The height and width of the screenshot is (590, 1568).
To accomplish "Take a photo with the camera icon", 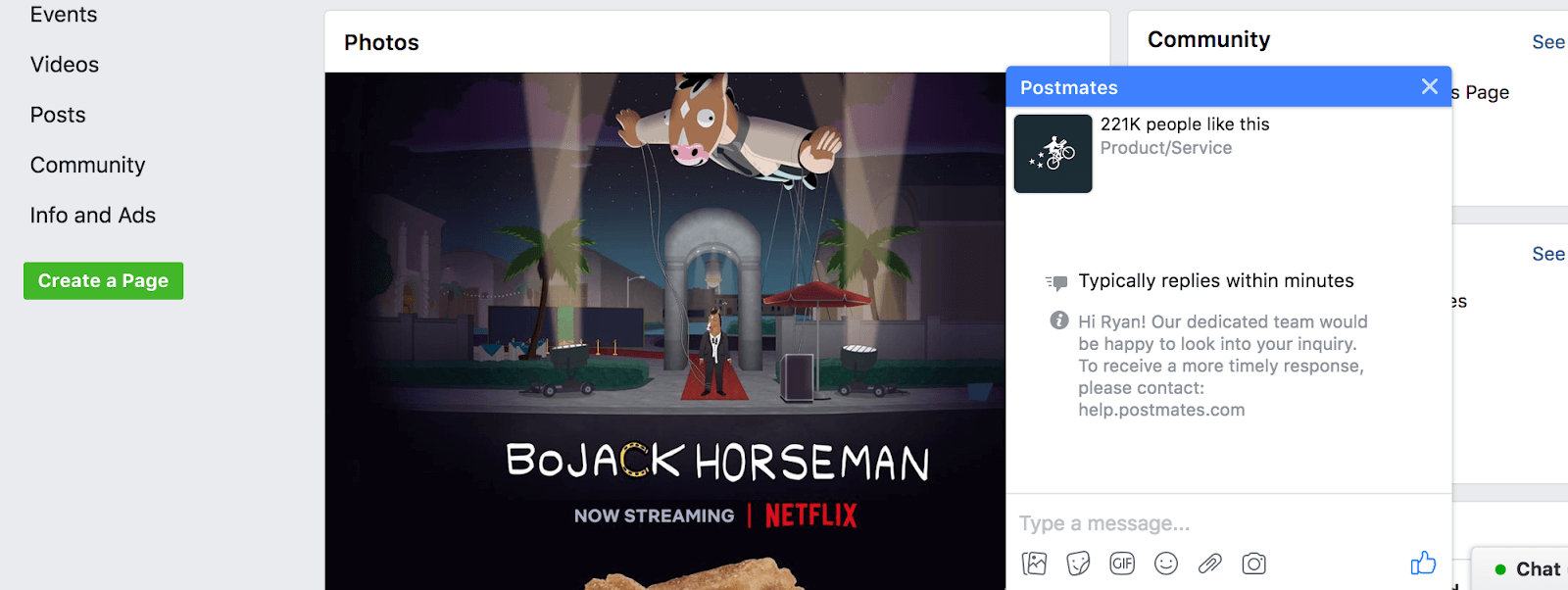I will click(x=1254, y=564).
